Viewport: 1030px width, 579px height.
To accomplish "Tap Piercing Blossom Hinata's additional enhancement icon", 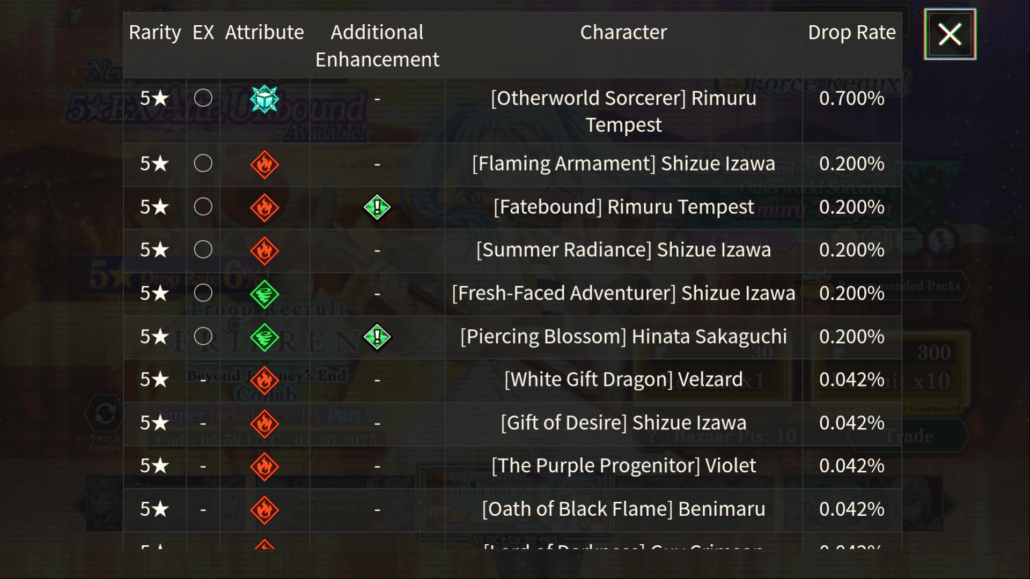I will point(377,337).
